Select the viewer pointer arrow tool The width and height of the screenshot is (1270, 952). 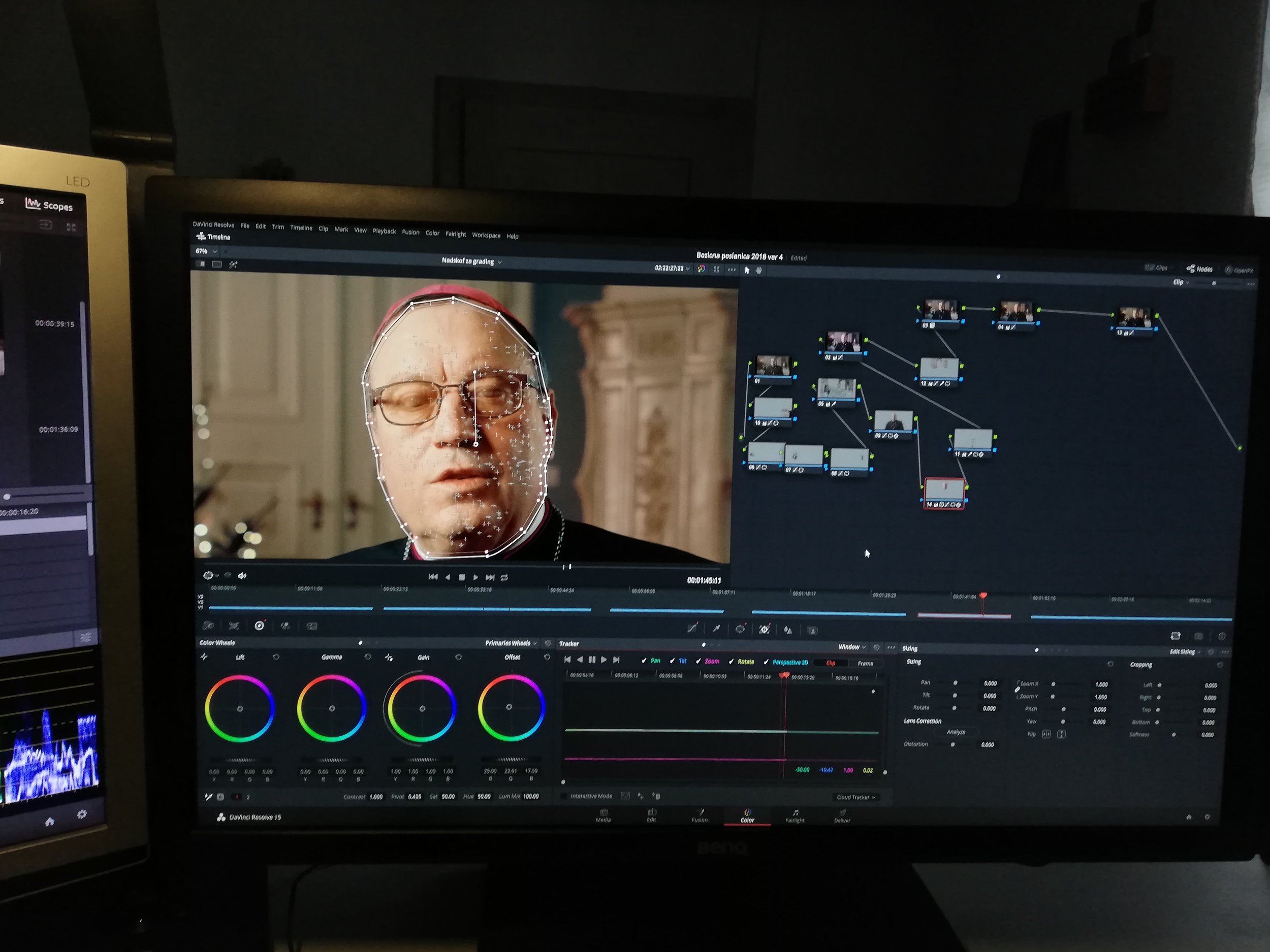click(x=747, y=270)
